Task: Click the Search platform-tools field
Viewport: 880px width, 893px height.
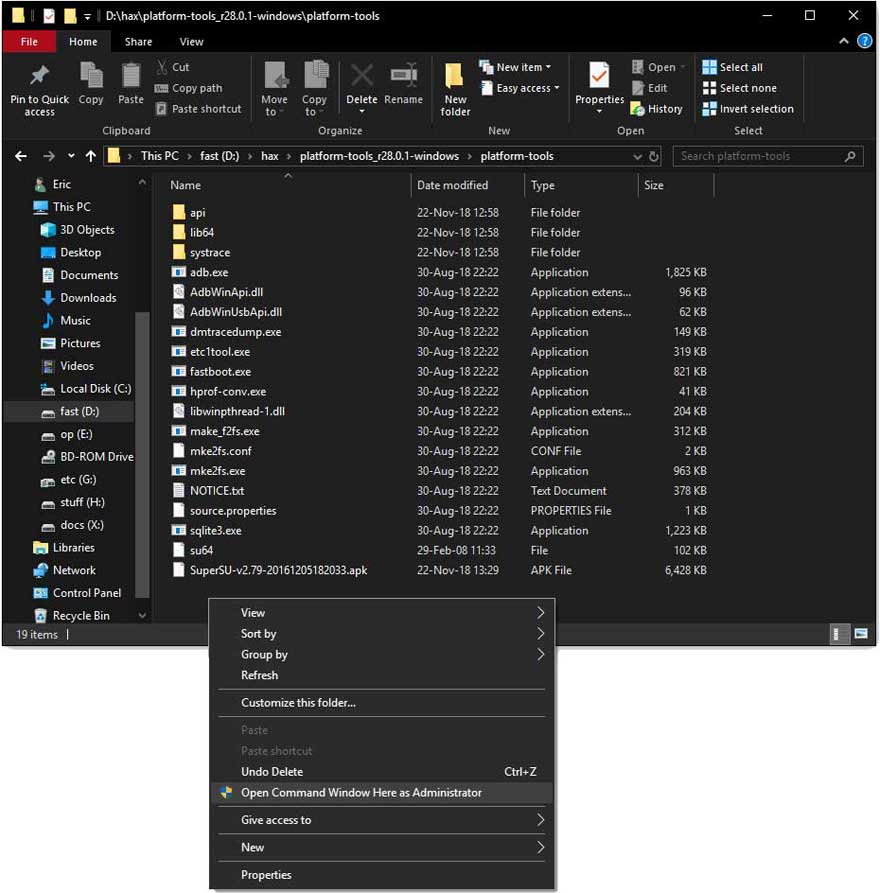Action: click(x=768, y=156)
